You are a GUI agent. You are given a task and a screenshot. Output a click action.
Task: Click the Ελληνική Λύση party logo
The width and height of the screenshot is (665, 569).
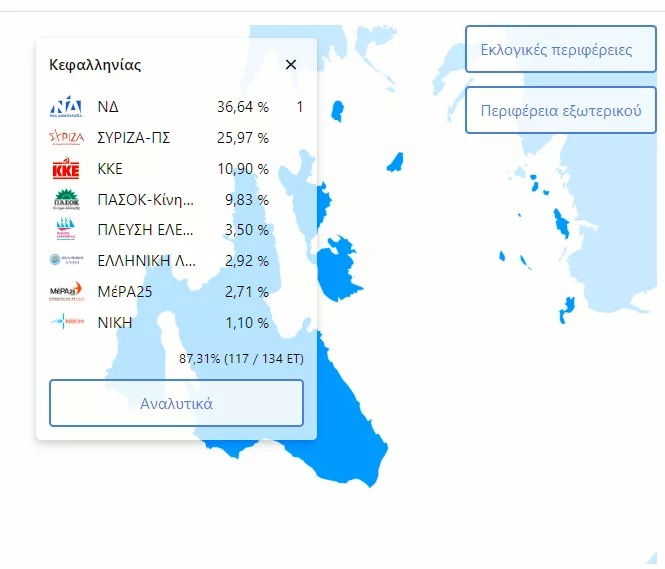67,259
